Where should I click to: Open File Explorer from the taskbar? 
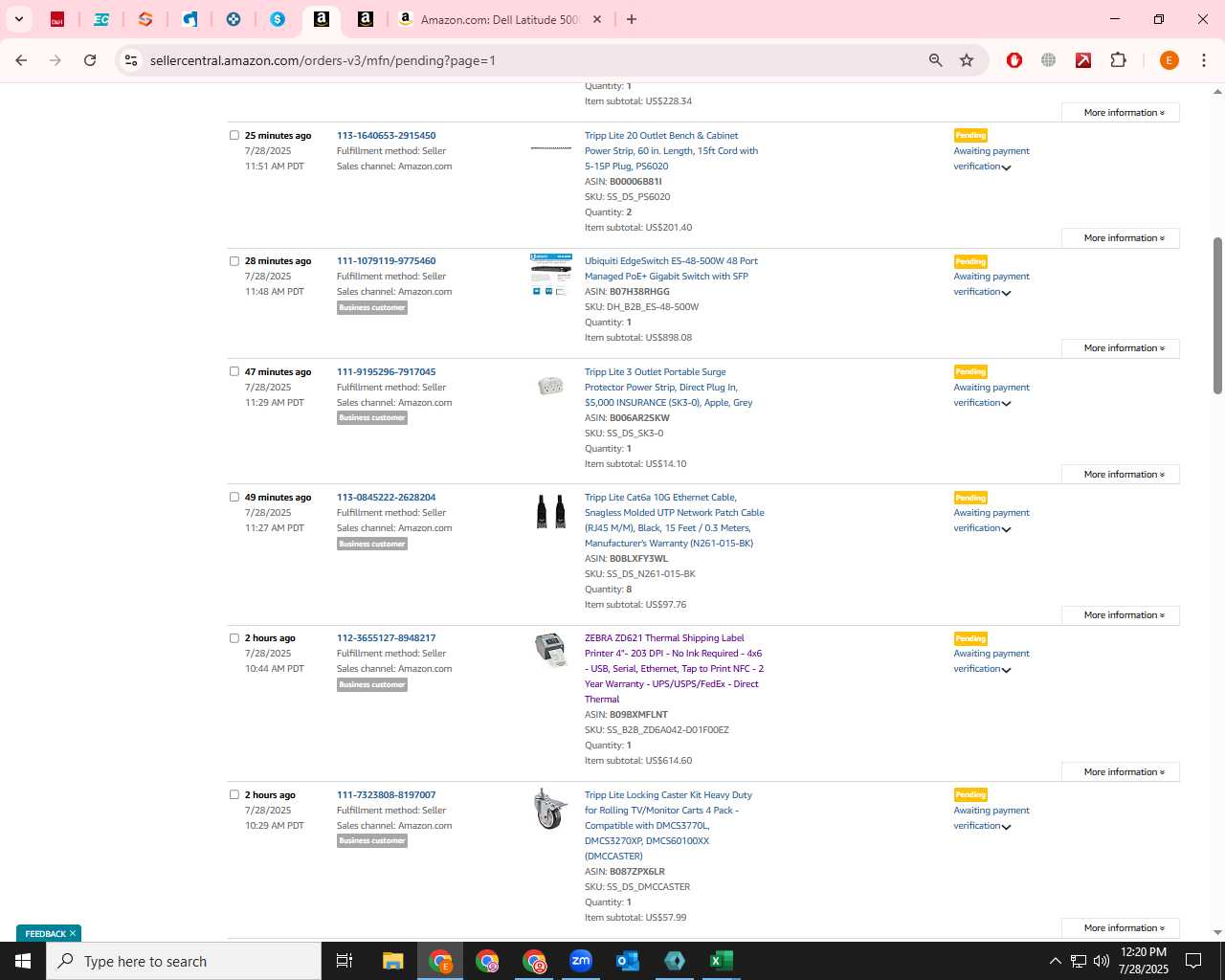(392, 961)
